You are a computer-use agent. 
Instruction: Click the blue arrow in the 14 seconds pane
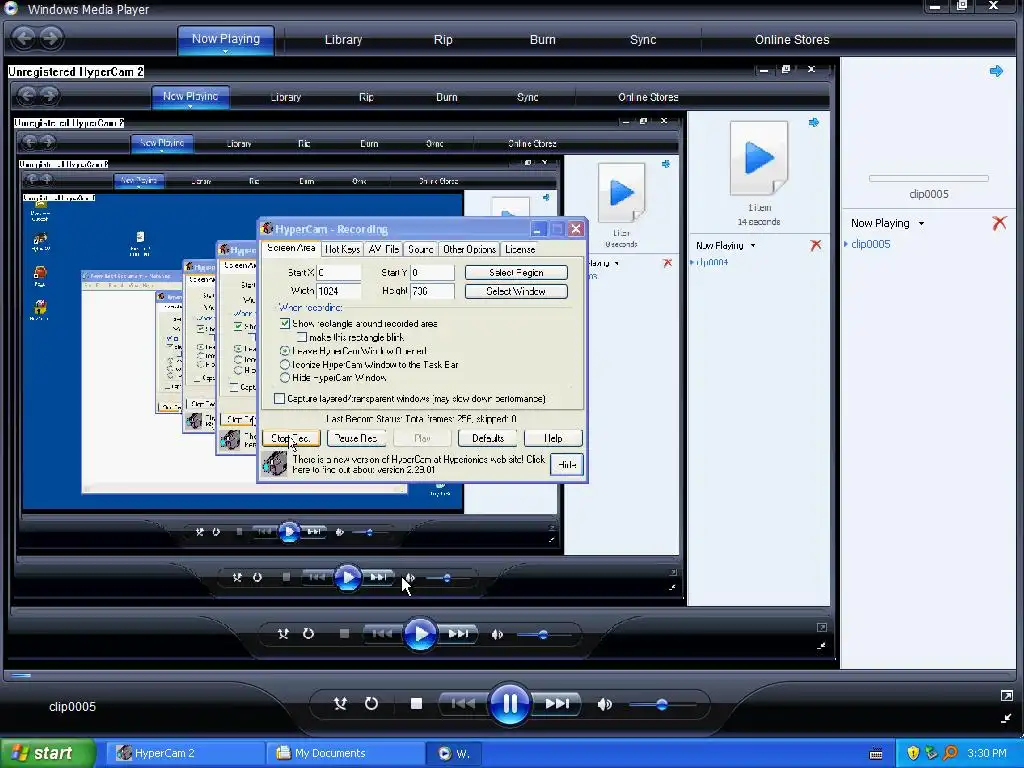coord(814,122)
